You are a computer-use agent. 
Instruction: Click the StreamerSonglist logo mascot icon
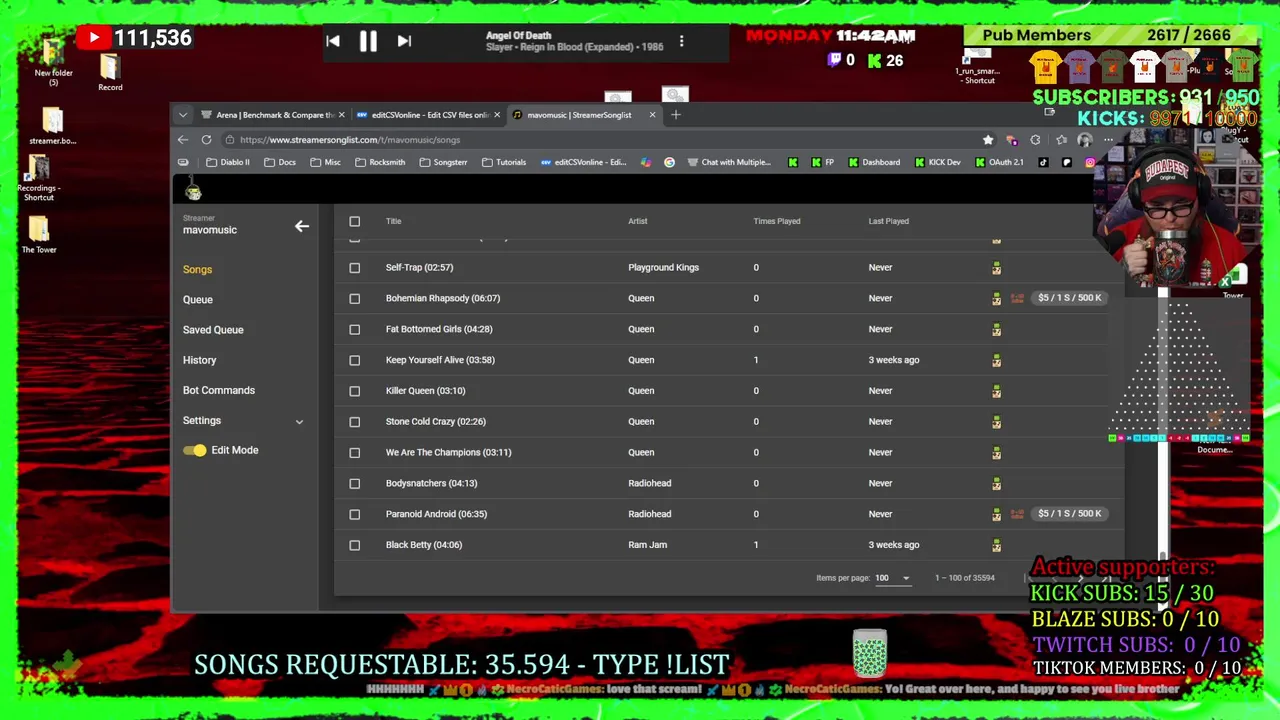coord(194,190)
